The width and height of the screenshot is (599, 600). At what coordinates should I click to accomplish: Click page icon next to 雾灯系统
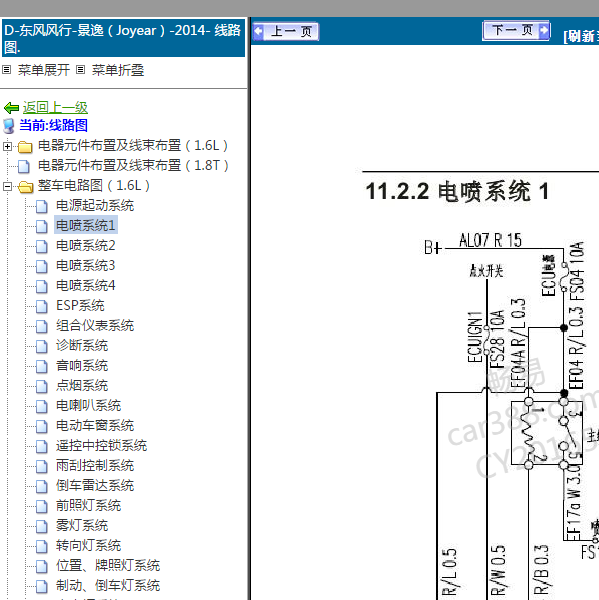point(42,527)
